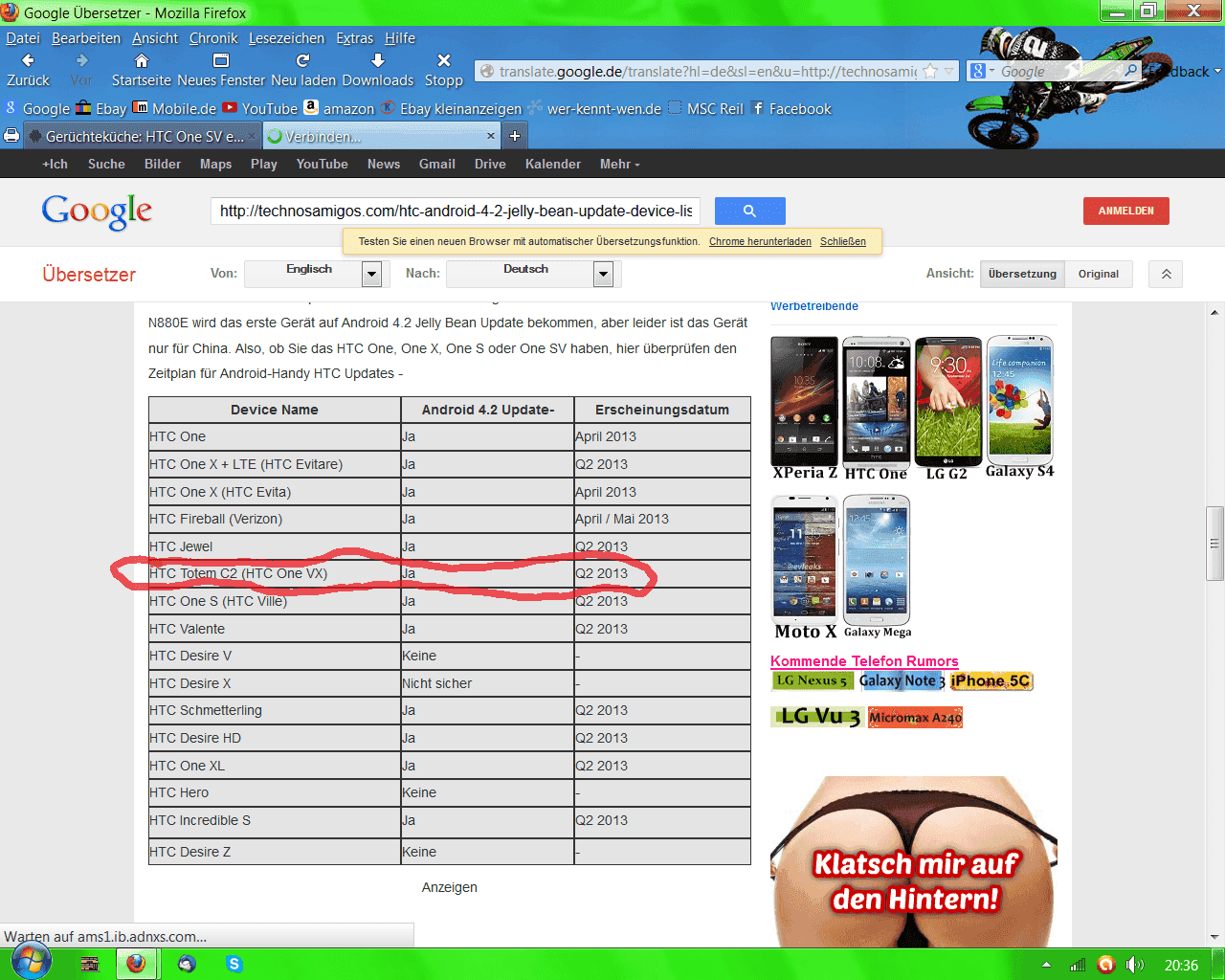Select the Übersetzung view button
Image resolution: width=1225 pixels, height=980 pixels.
[1022, 274]
